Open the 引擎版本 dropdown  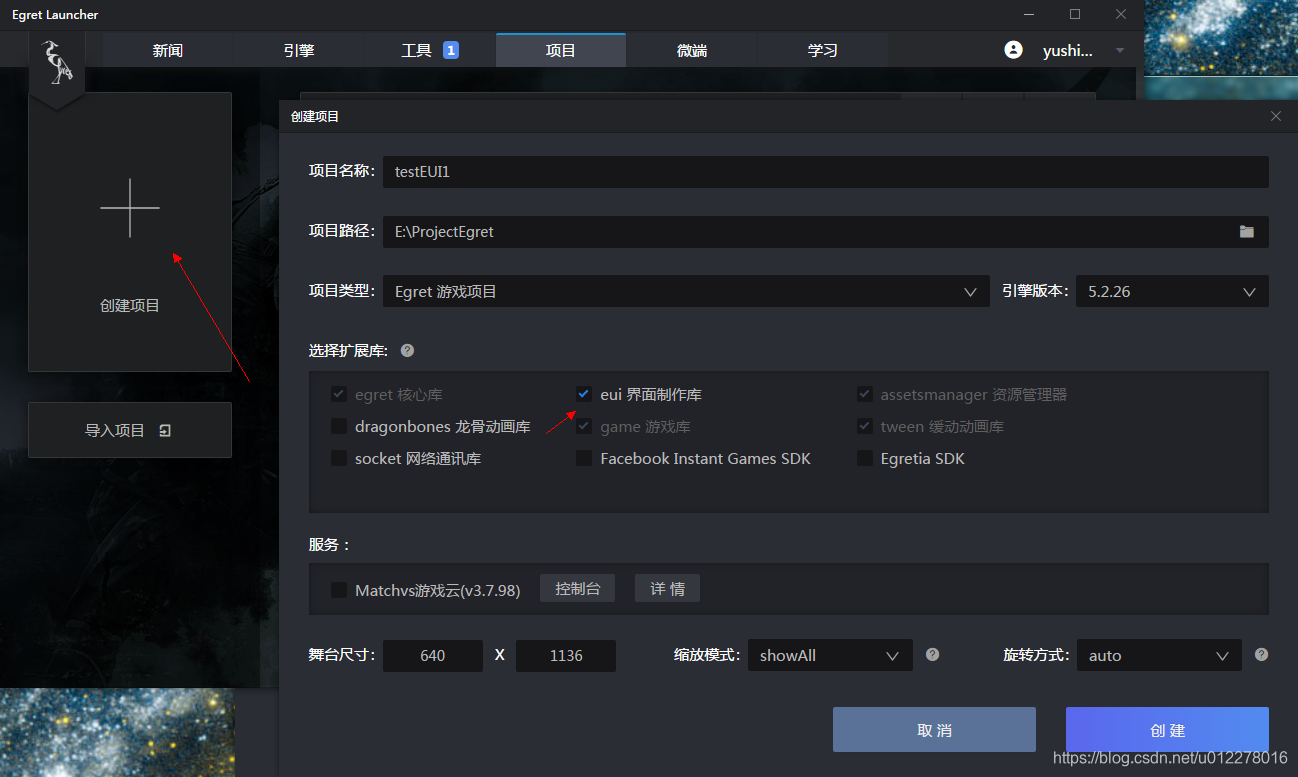(x=1248, y=291)
